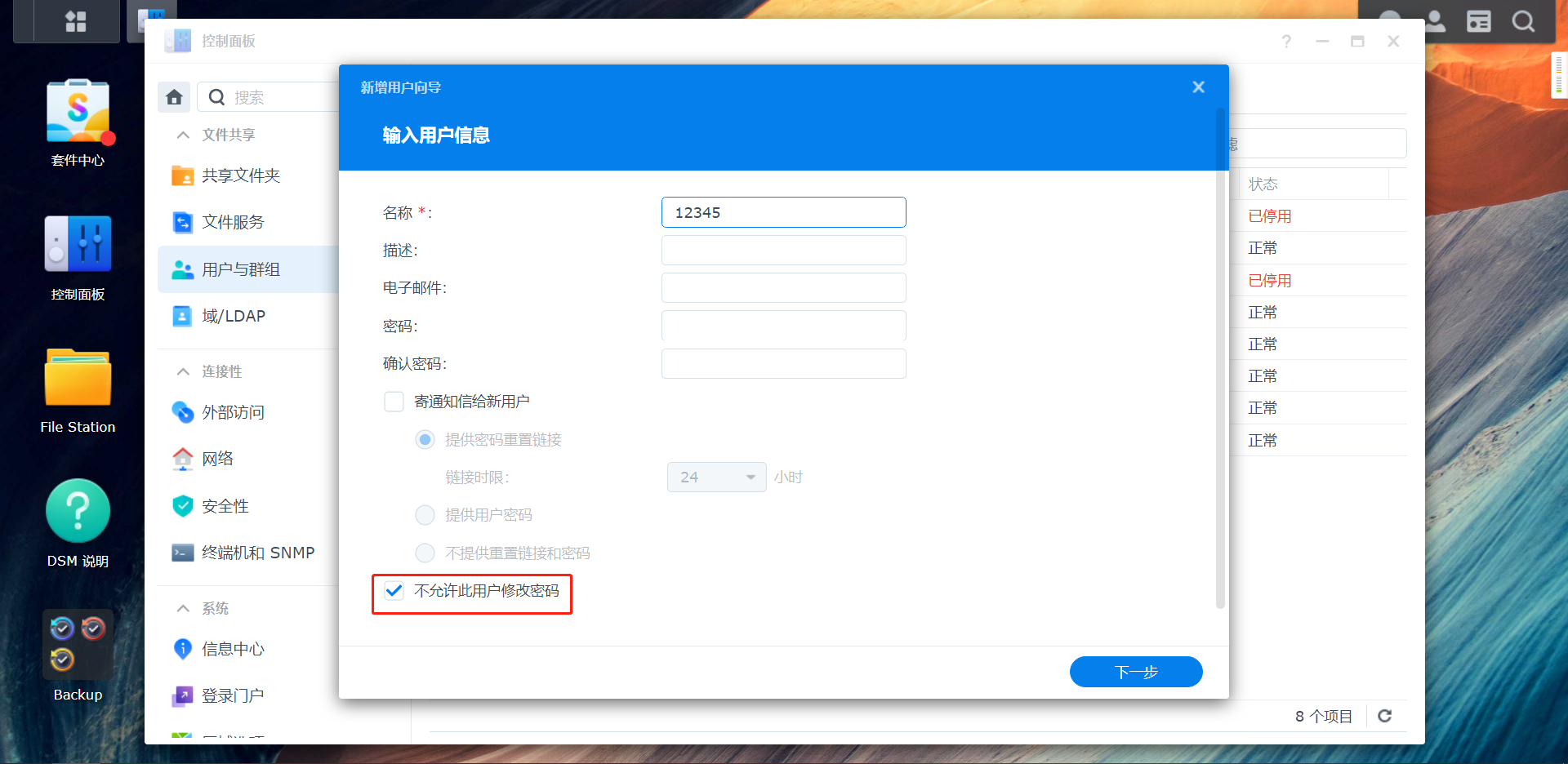This screenshot has width=1568, height=764.
Task: Click the username field containing 12345
Action: coord(783,212)
